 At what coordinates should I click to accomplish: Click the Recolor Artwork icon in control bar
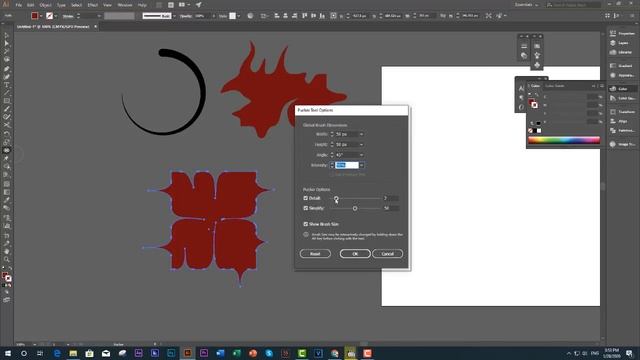(250, 16)
